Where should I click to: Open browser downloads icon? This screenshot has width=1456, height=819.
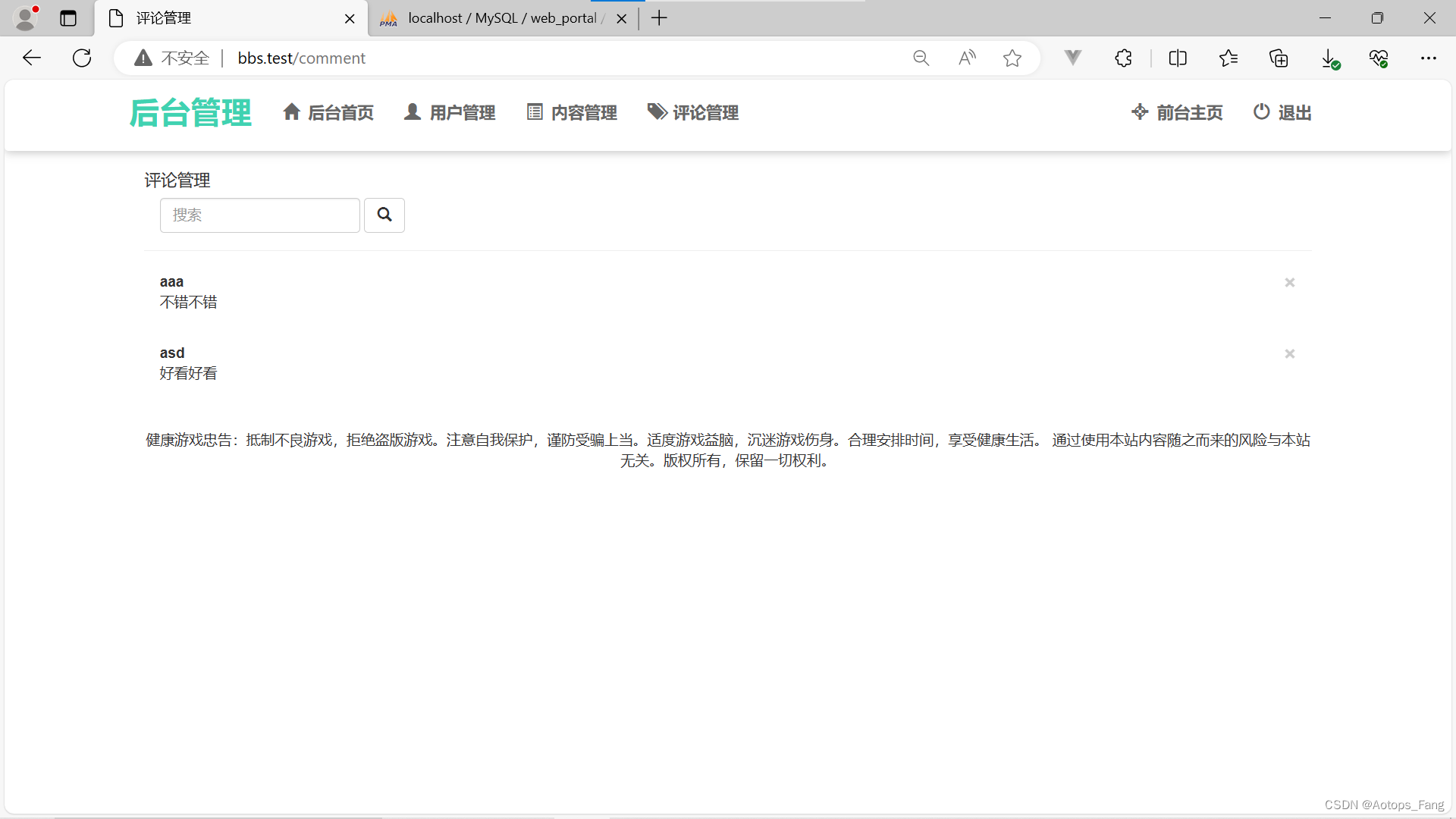point(1329,58)
